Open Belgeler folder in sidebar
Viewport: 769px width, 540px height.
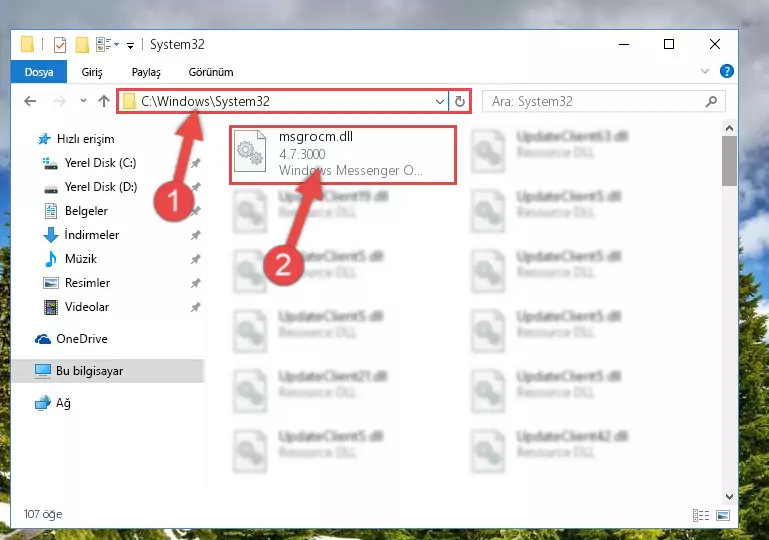86,211
